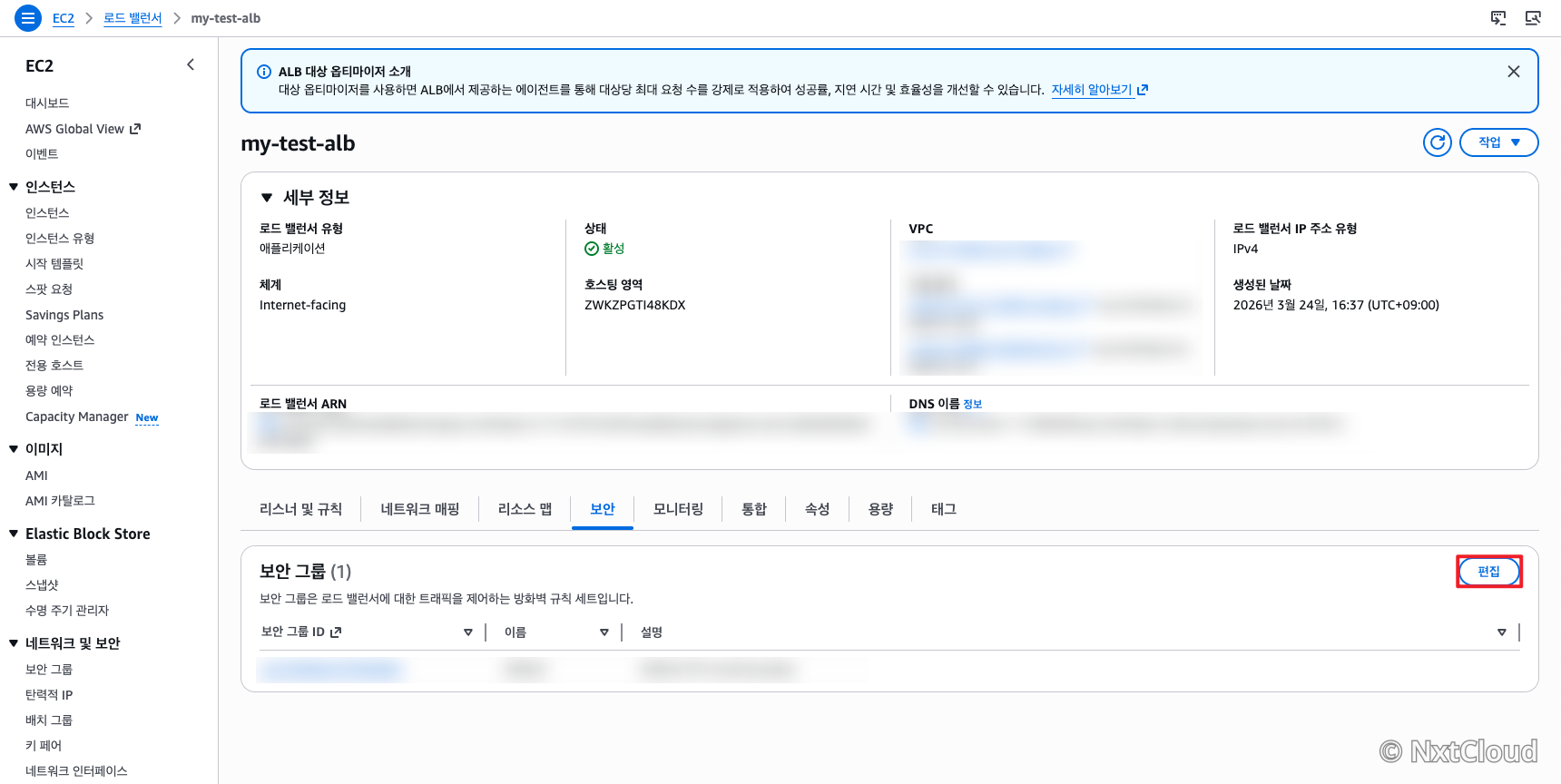Click the 활성 status value
The width and height of the screenshot is (1561, 784).
click(604, 249)
